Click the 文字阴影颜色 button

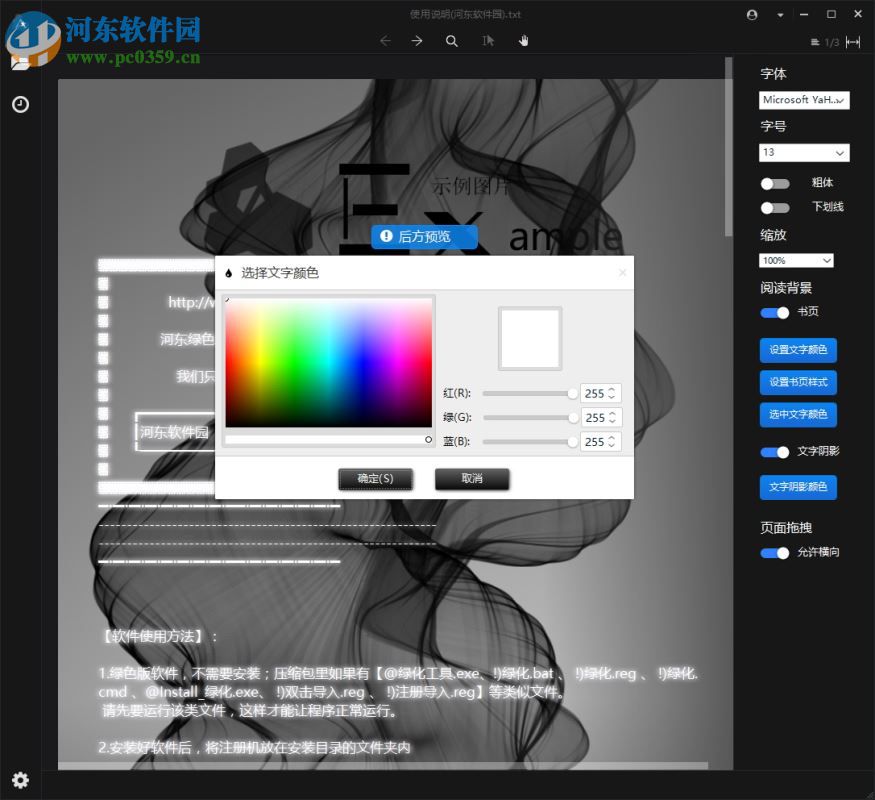point(798,487)
